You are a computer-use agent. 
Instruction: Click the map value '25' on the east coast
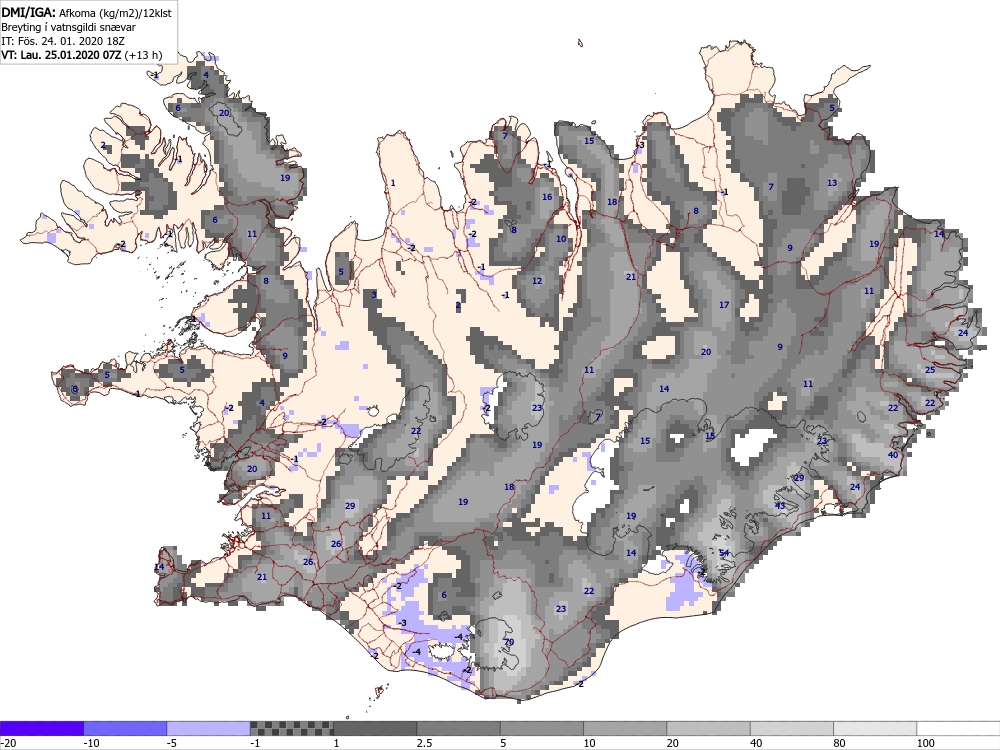930,370
